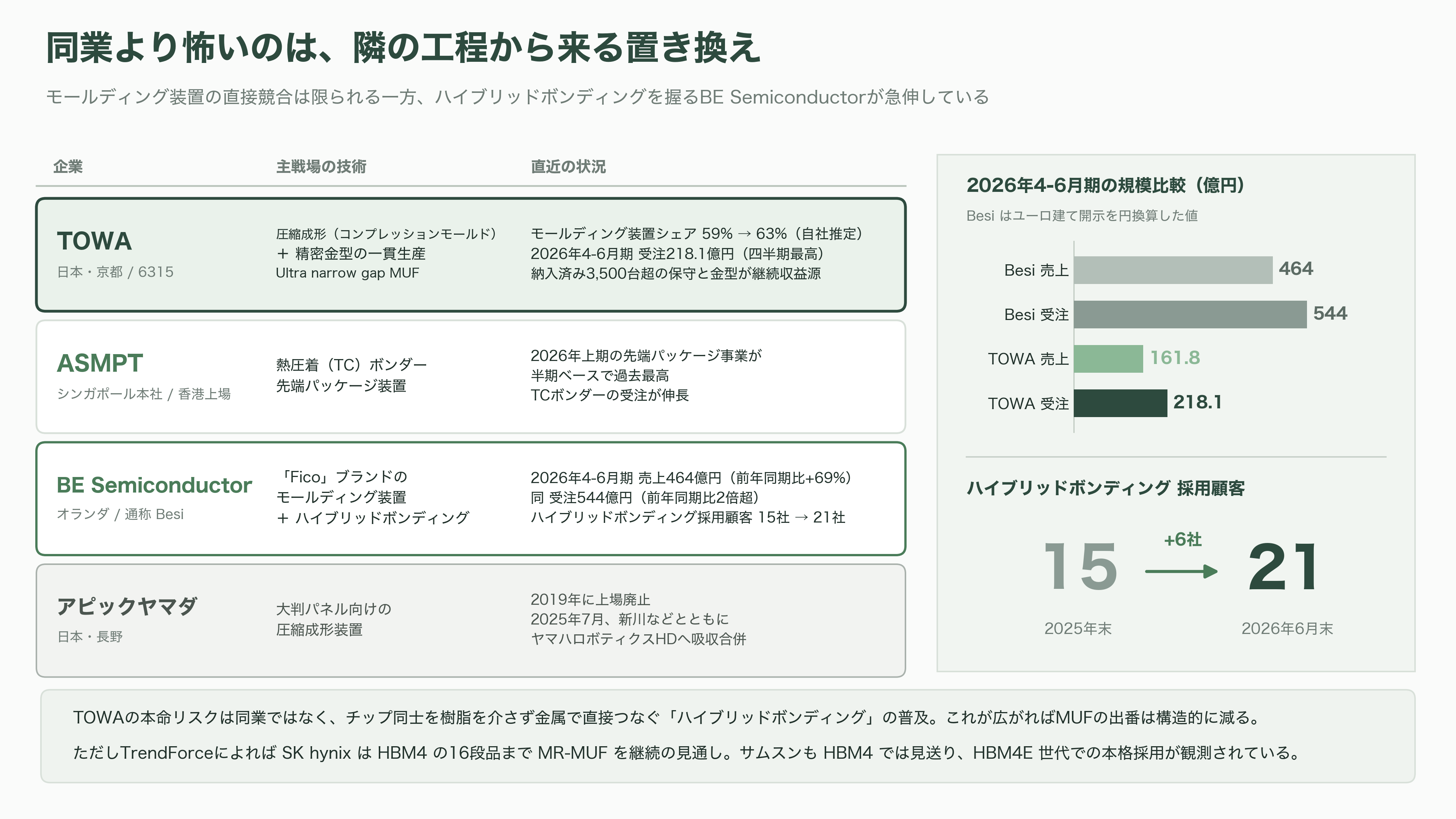Click the TOWA 売上 light green bar
1456x819 pixels.
click(x=1108, y=359)
